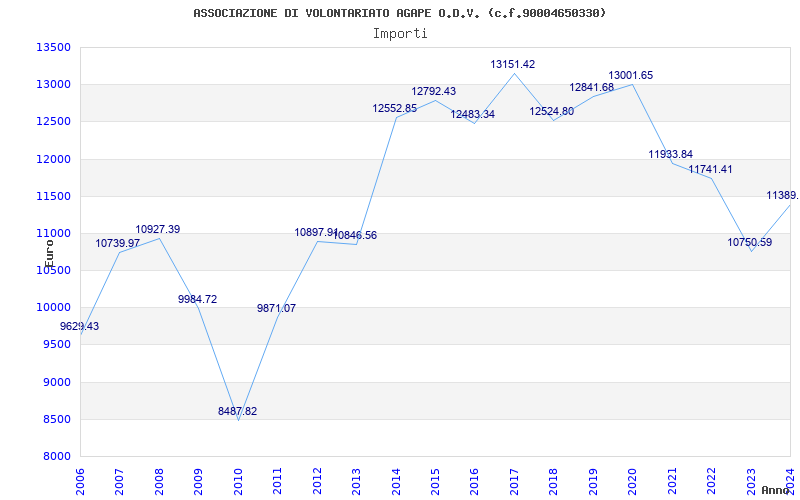
Task: Click the 13151.42 peak data label
Action: (x=513, y=64)
